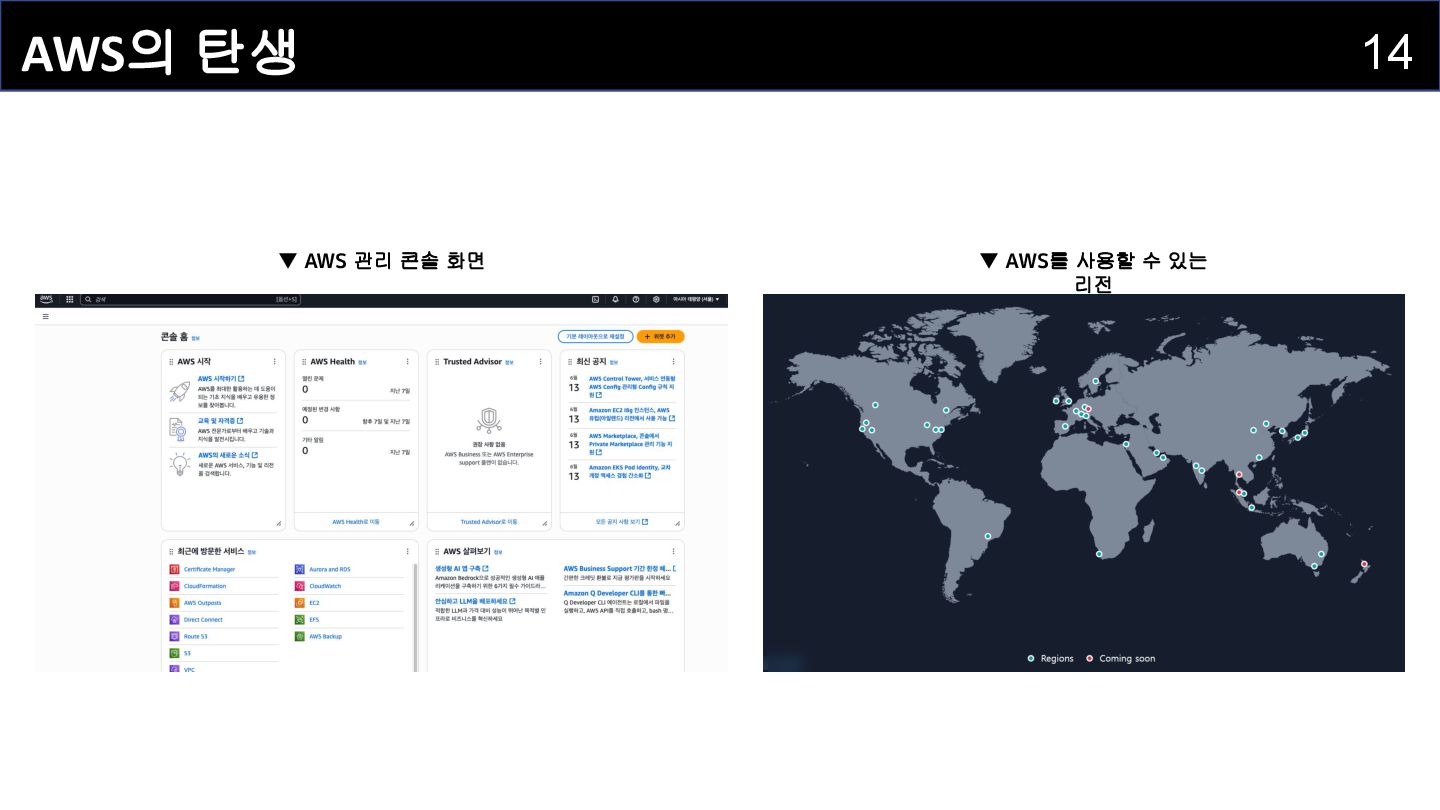Click the orange 위젯 추가 button

click(661, 337)
